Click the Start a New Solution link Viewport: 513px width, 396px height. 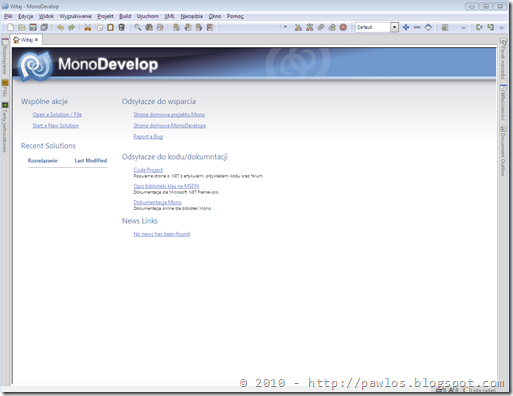(x=56, y=125)
